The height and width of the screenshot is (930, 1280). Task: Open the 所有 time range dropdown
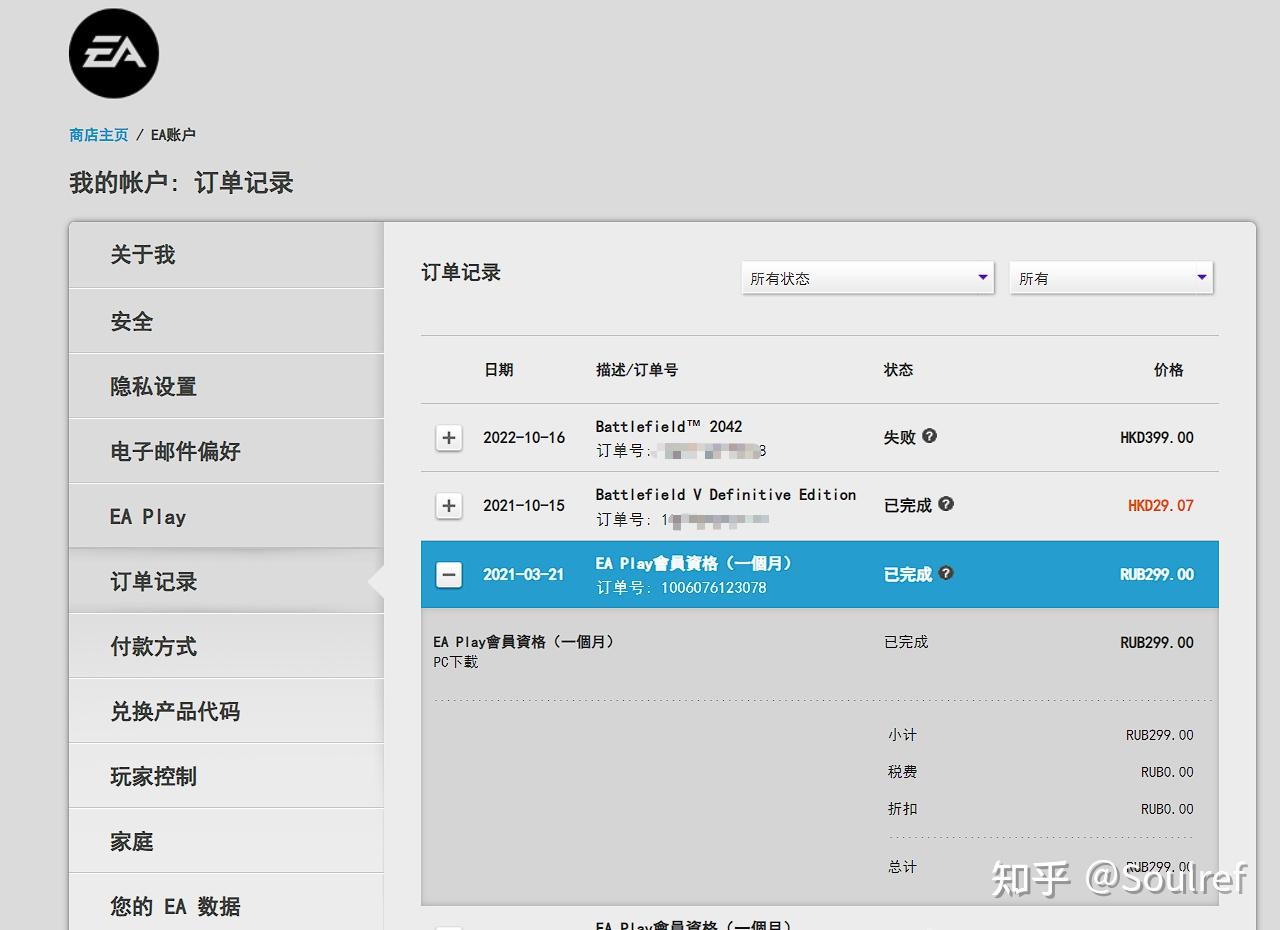[1110, 278]
